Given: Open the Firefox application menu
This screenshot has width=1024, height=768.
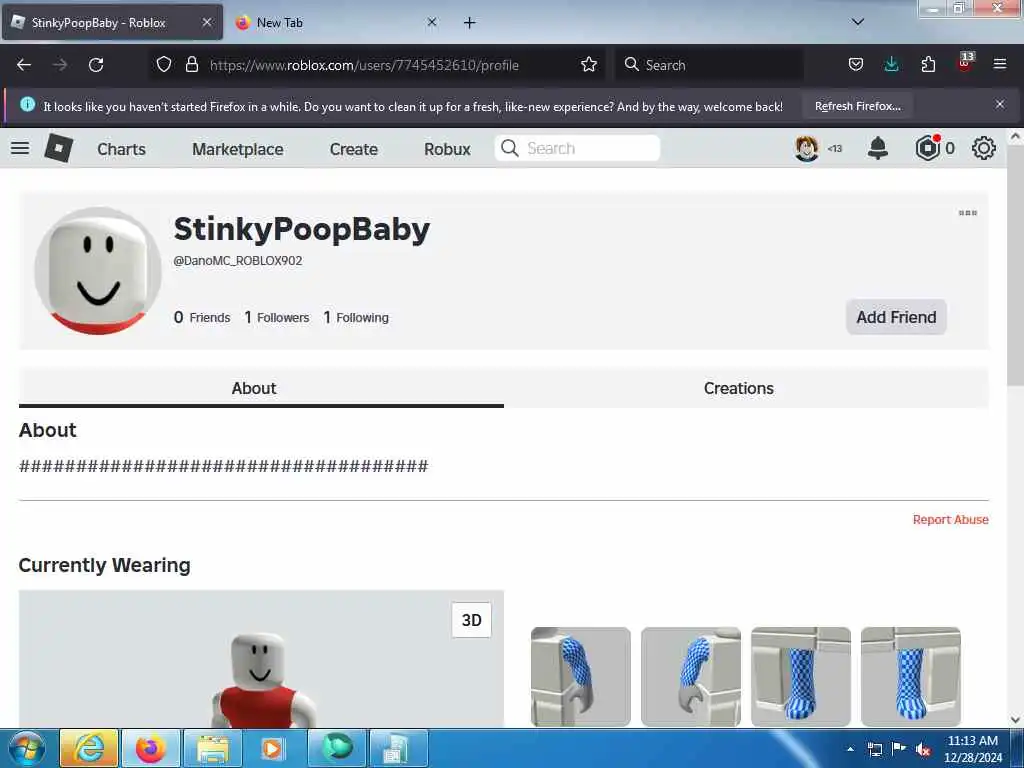Looking at the screenshot, I should coord(1000,64).
